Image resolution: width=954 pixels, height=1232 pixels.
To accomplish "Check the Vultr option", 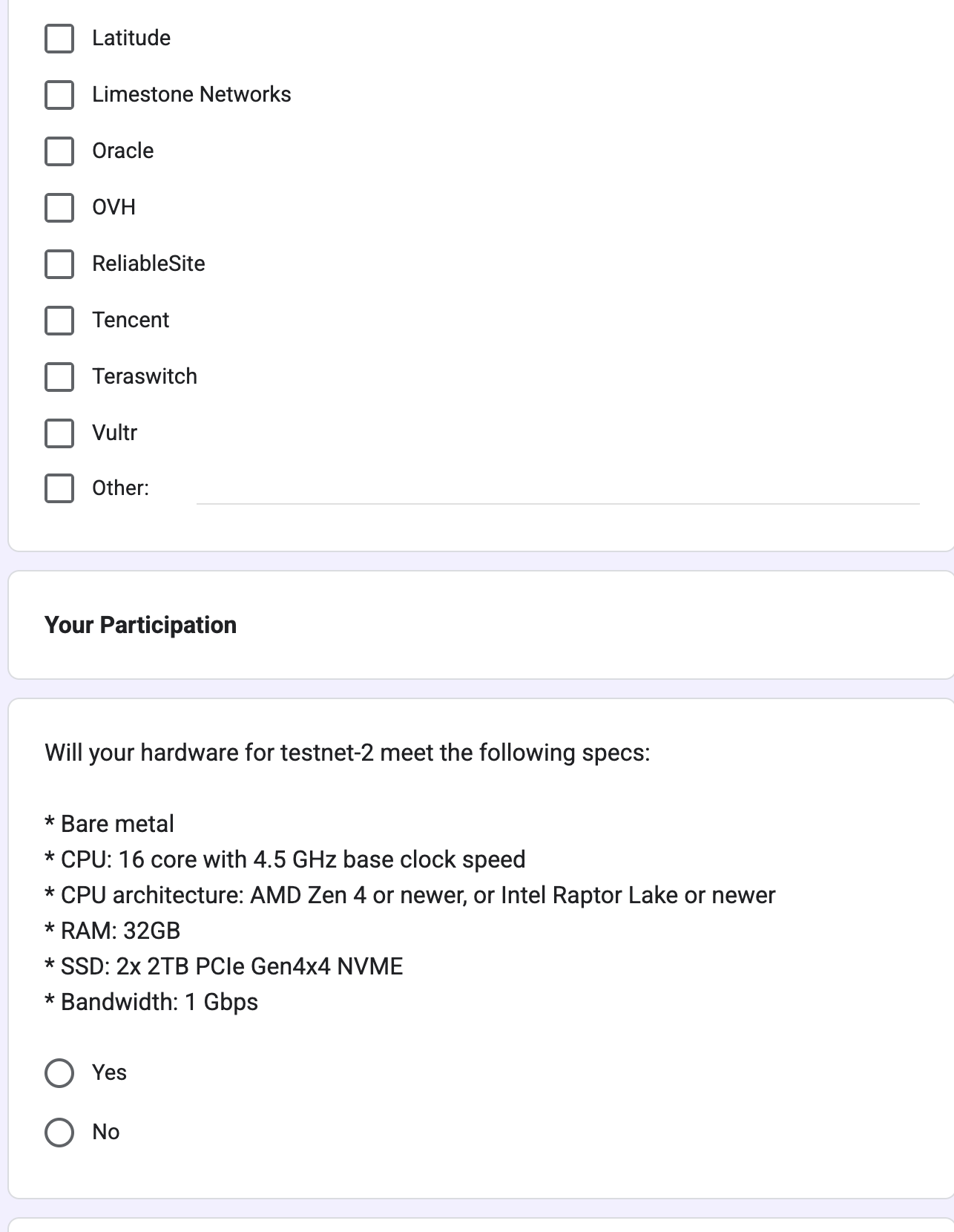I will click(x=59, y=433).
